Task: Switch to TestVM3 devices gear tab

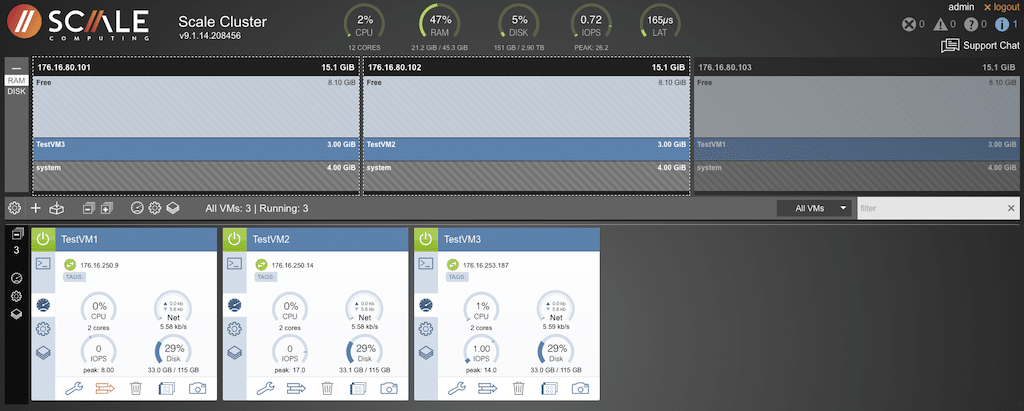Action: pos(426,328)
